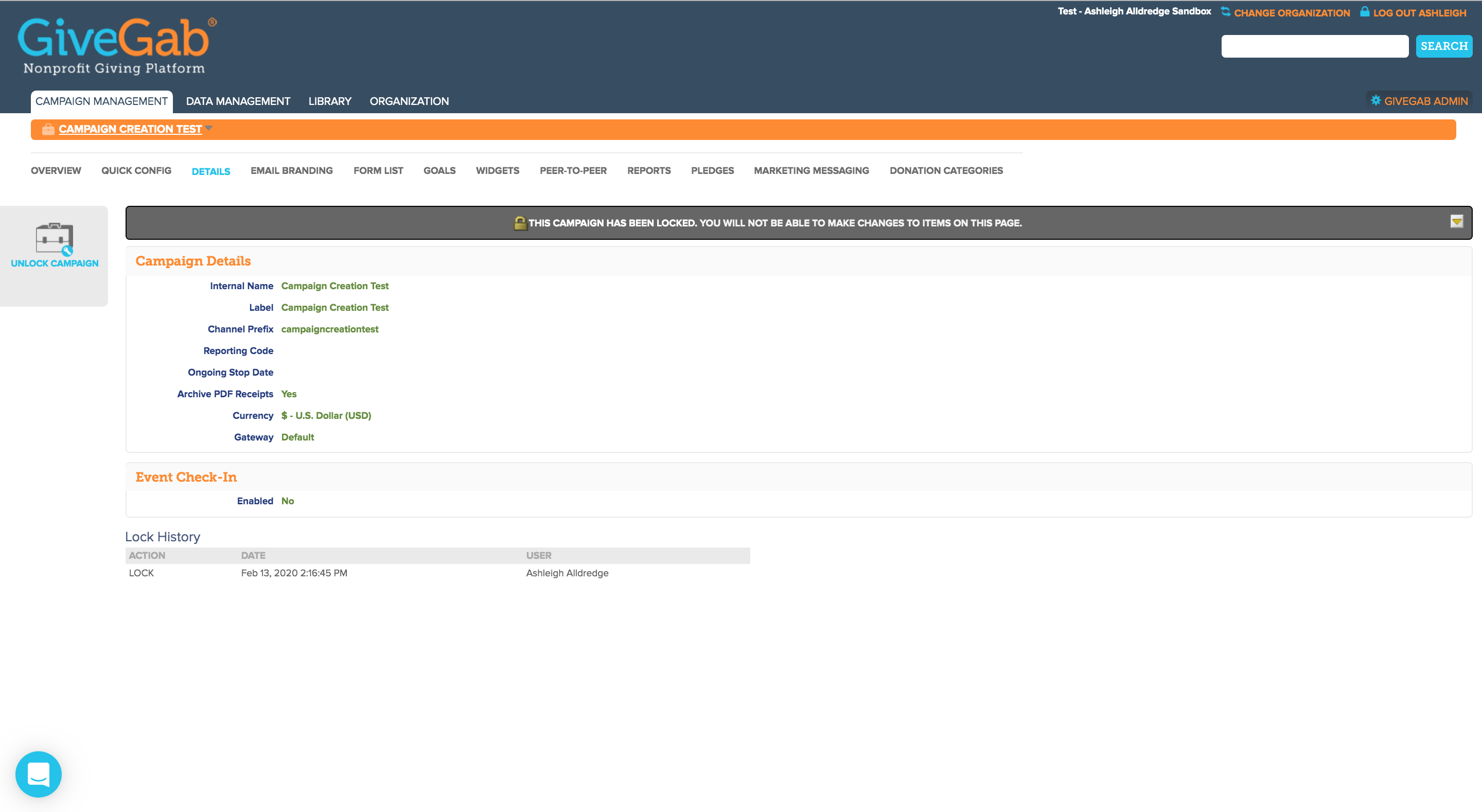This screenshot has width=1482, height=812.
Task: Go to the Peer-to-Peer tab
Action: [574, 170]
